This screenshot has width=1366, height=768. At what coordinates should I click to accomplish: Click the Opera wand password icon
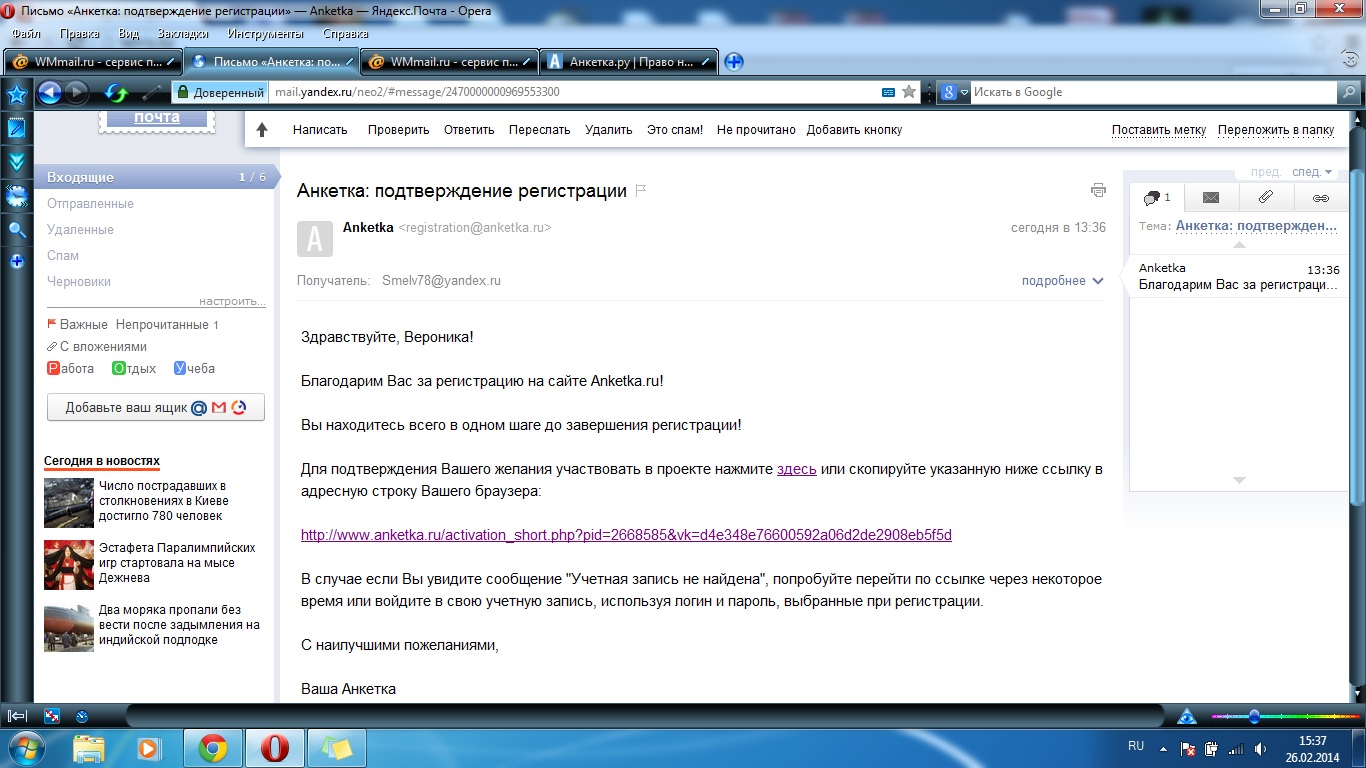tap(152, 93)
